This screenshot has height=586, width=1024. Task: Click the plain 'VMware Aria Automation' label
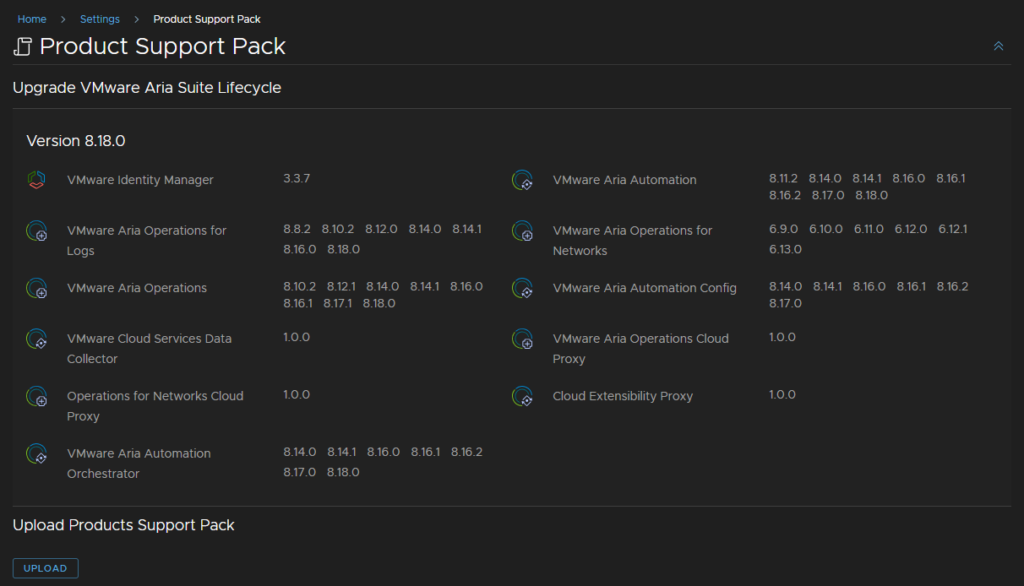click(x=624, y=180)
